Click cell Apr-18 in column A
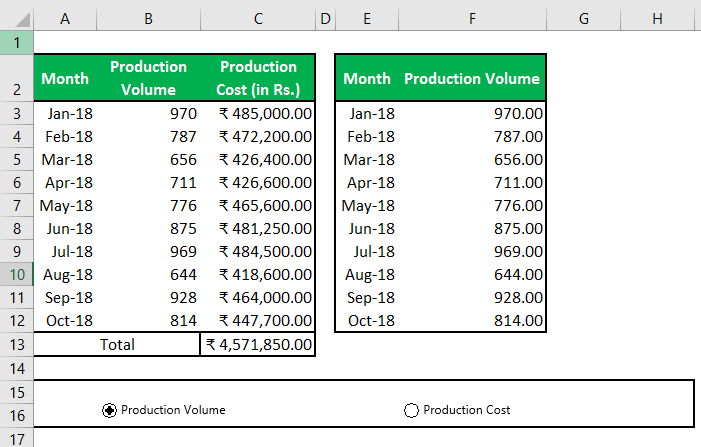This screenshot has height=447, width=701. 65,182
